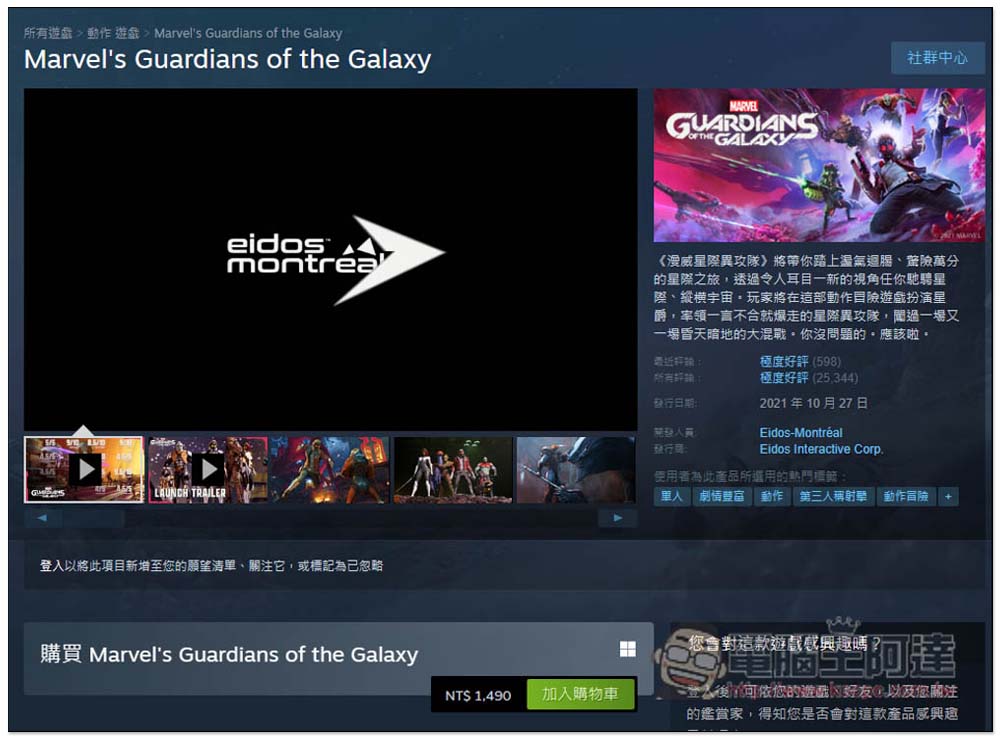Play the Launch Trailer video thumbnail
The height and width of the screenshot is (740, 1000).
(x=208, y=470)
